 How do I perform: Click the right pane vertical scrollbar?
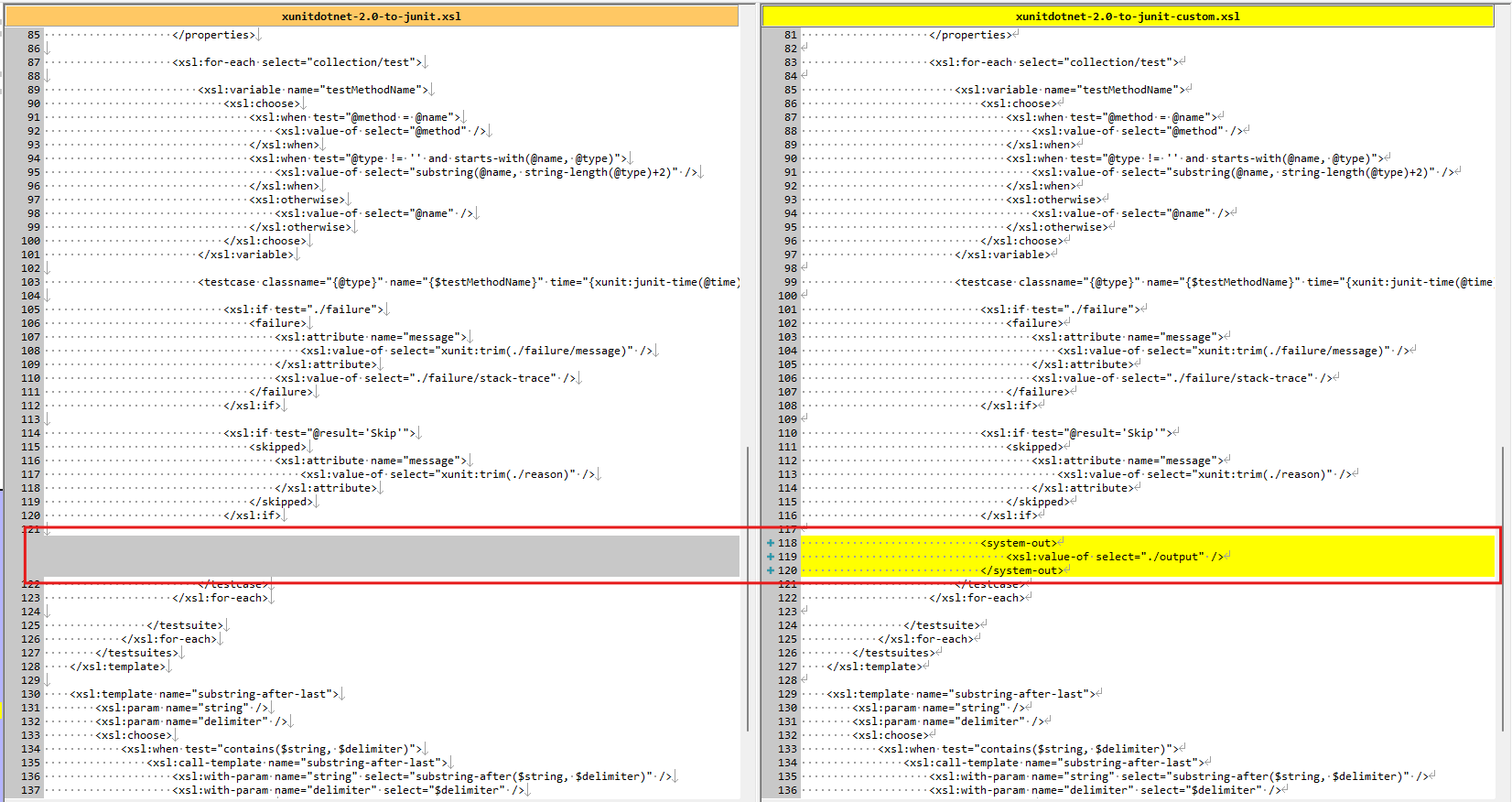(1504, 586)
